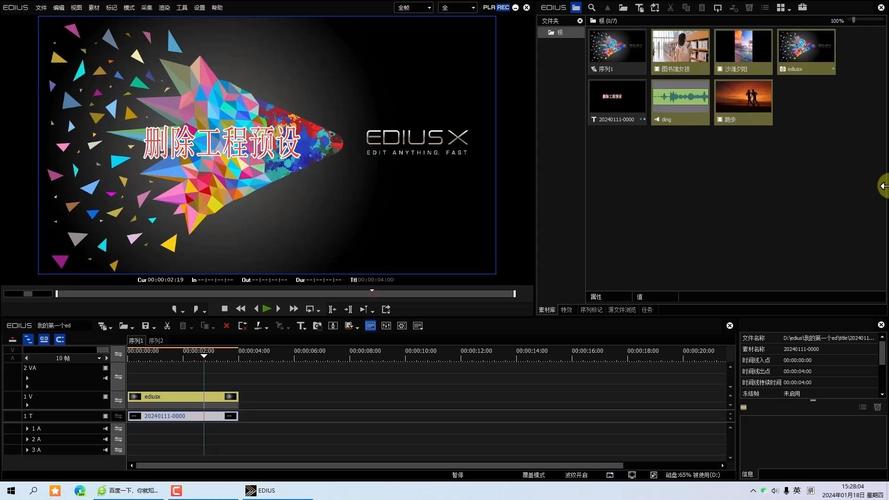The width and height of the screenshot is (889, 500).
Task: Toggle the lock square on track 2 VA
Action: point(105,368)
